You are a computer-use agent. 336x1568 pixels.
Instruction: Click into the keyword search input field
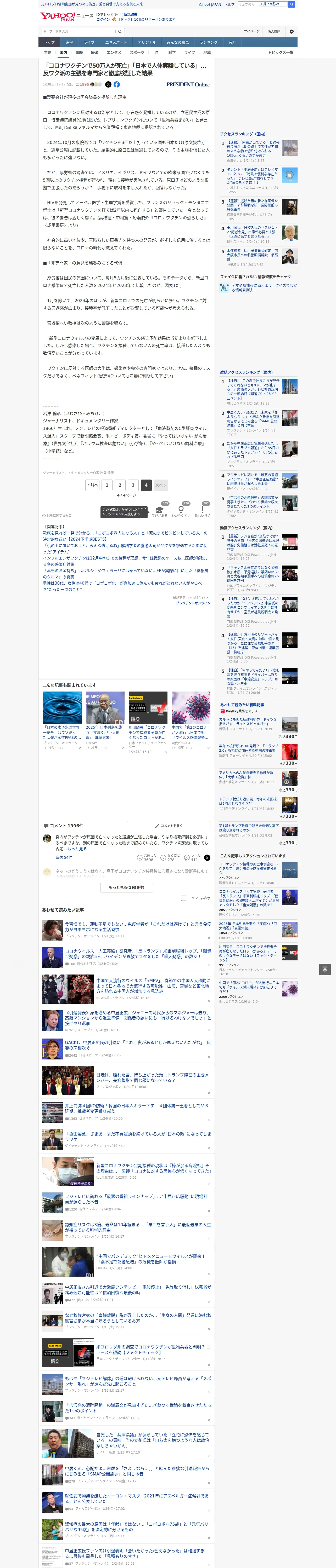point(79,31)
